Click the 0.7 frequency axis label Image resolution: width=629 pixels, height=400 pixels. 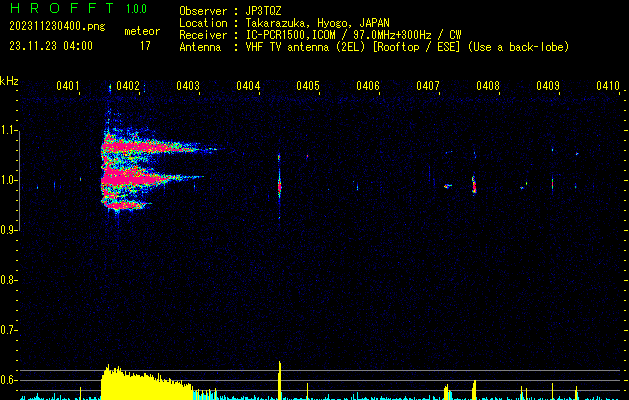click(9, 329)
